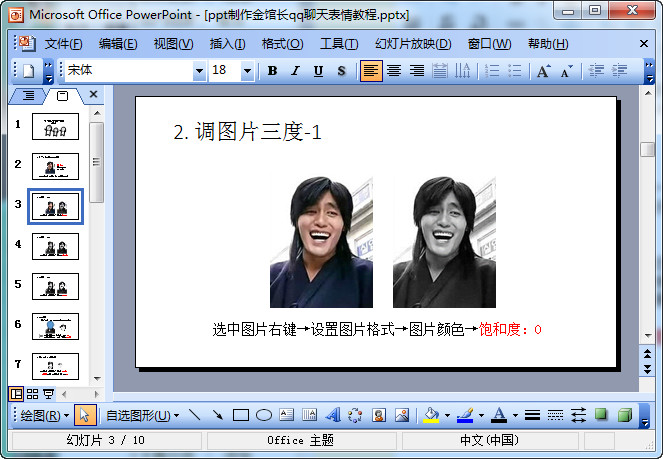The height and width of the screenshot is (459, 663).
Task: Switch to slide sorter view
Action: (x=33, y=394)
